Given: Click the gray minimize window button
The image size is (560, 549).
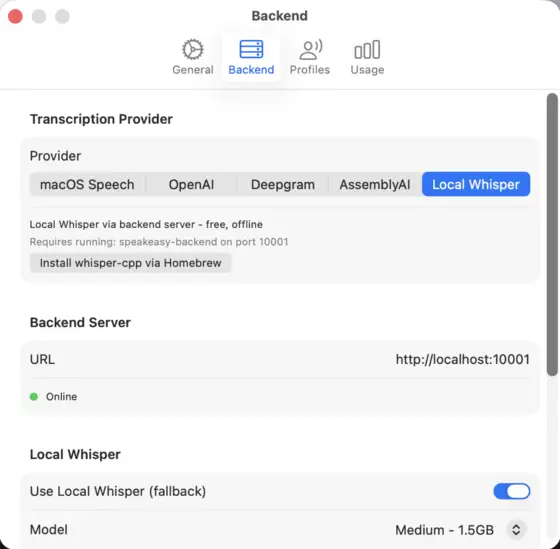Looking at the screenshot, I should tap(39, 16).
